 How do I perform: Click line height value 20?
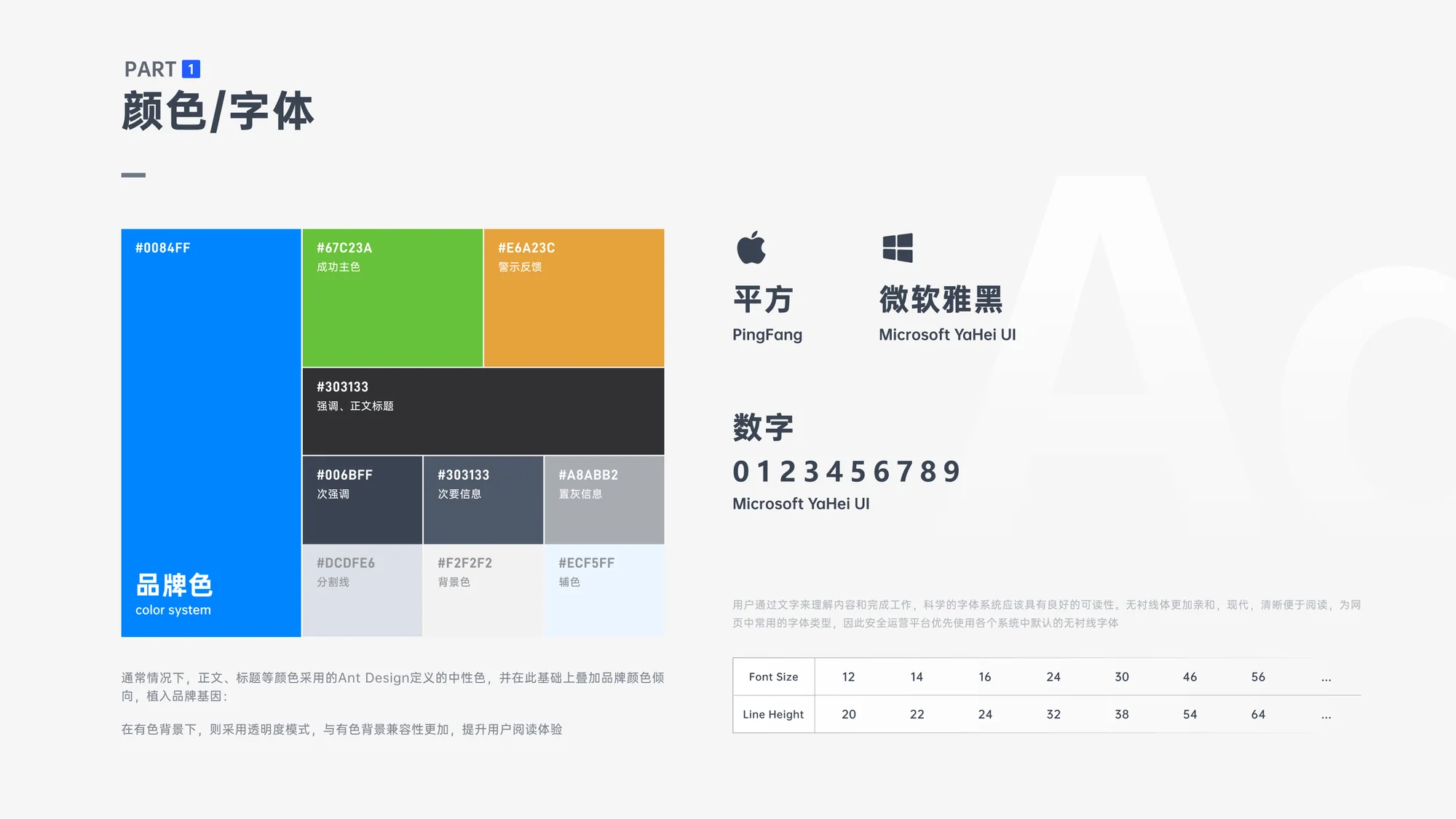pos(849,715)
